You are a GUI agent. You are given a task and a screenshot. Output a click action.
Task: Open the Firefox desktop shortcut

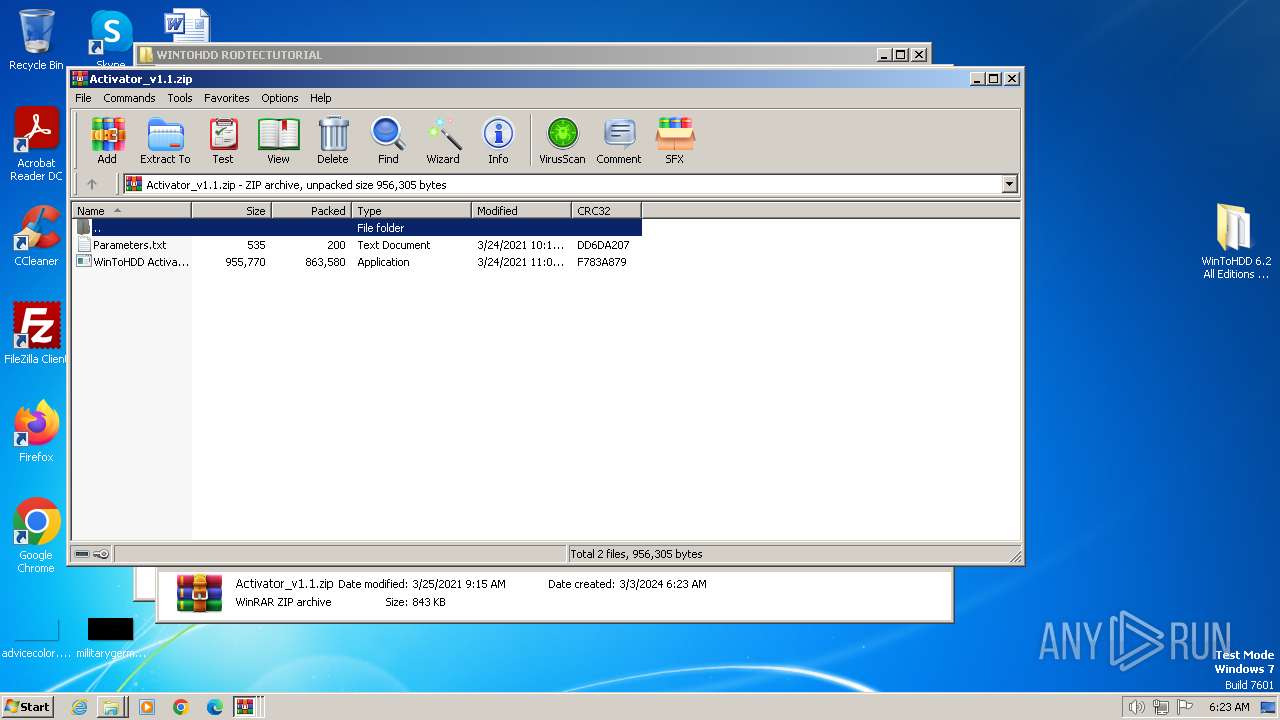coord(36,432)
